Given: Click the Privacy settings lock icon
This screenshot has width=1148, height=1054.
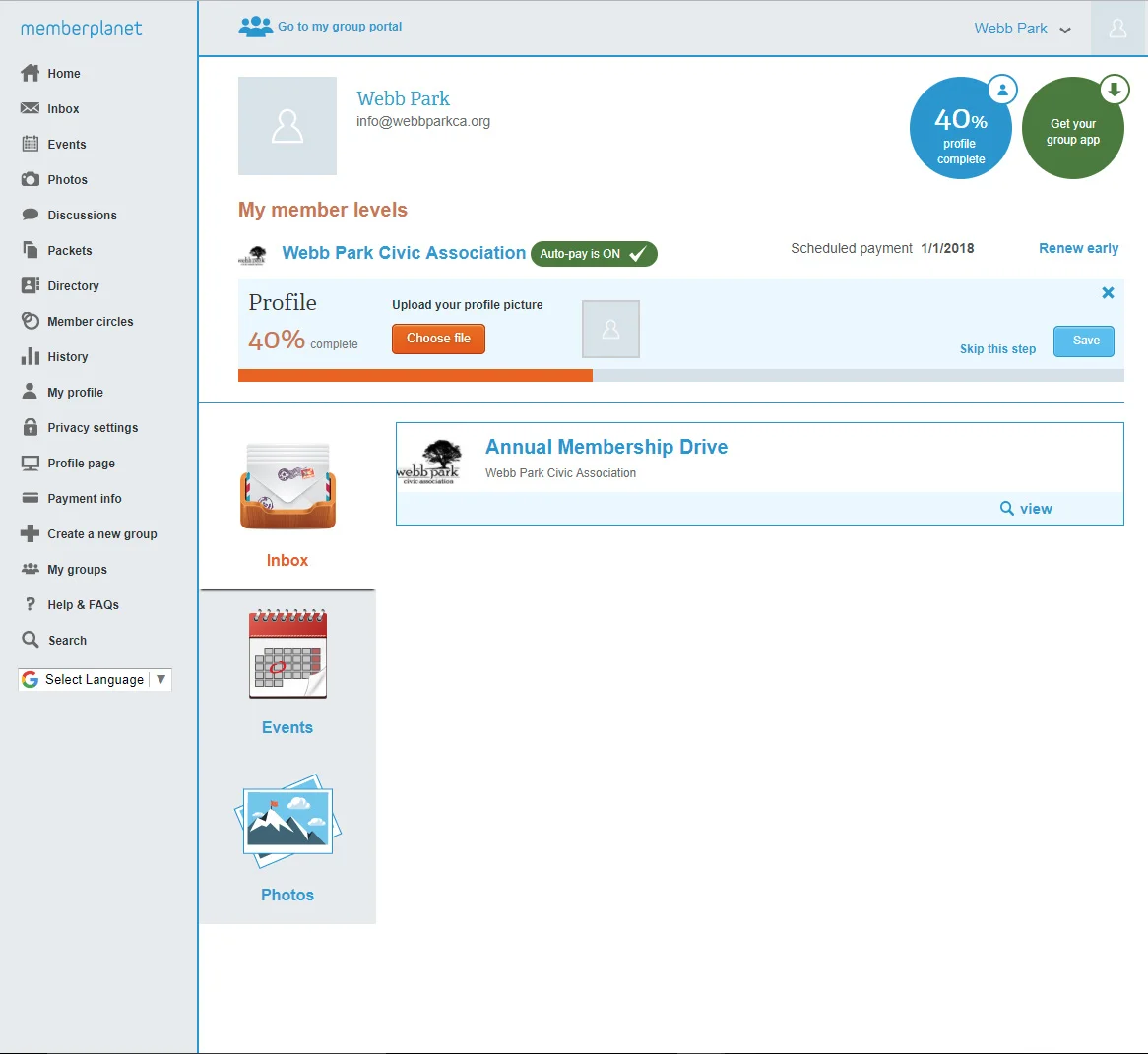Looking at the screenshot, I should (30, 427).
